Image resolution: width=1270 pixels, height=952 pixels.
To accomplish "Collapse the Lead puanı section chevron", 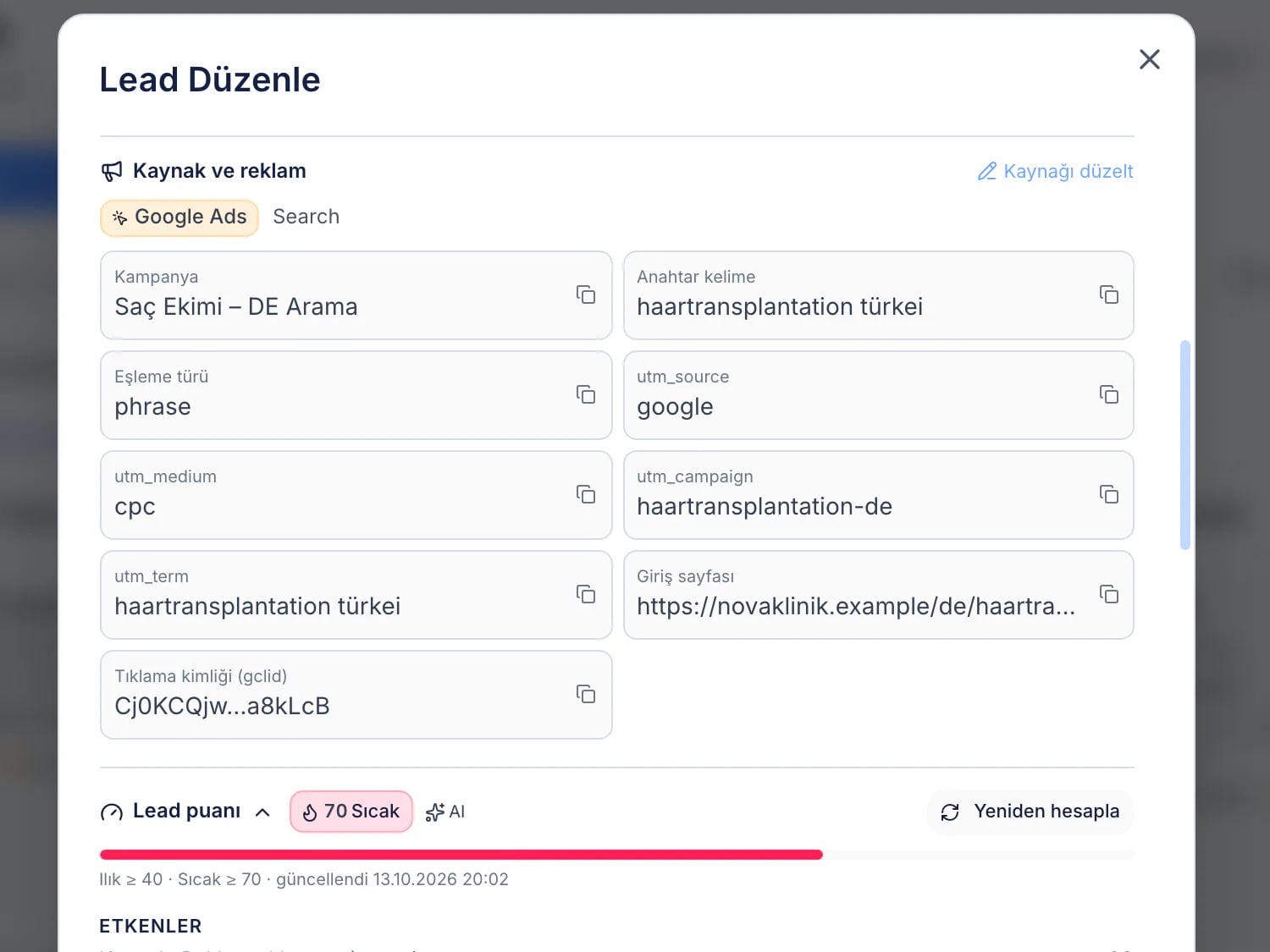I will pyautogui.click(x=262, y=812).
